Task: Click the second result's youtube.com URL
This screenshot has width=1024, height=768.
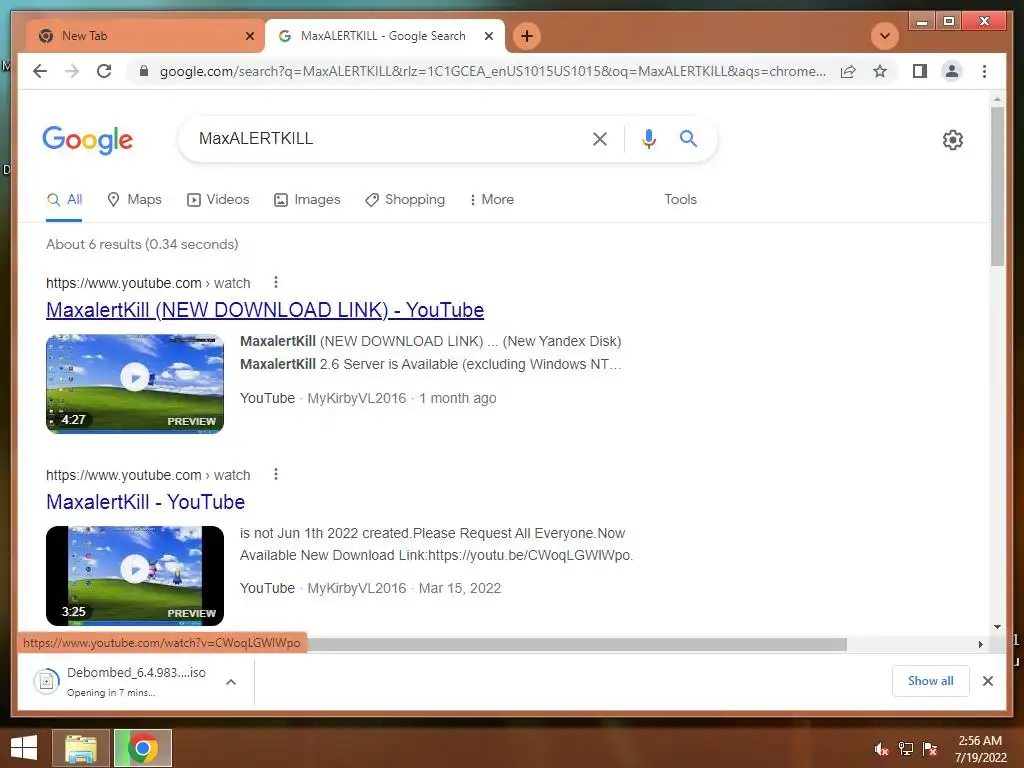Action: click(x=148, y=475)
